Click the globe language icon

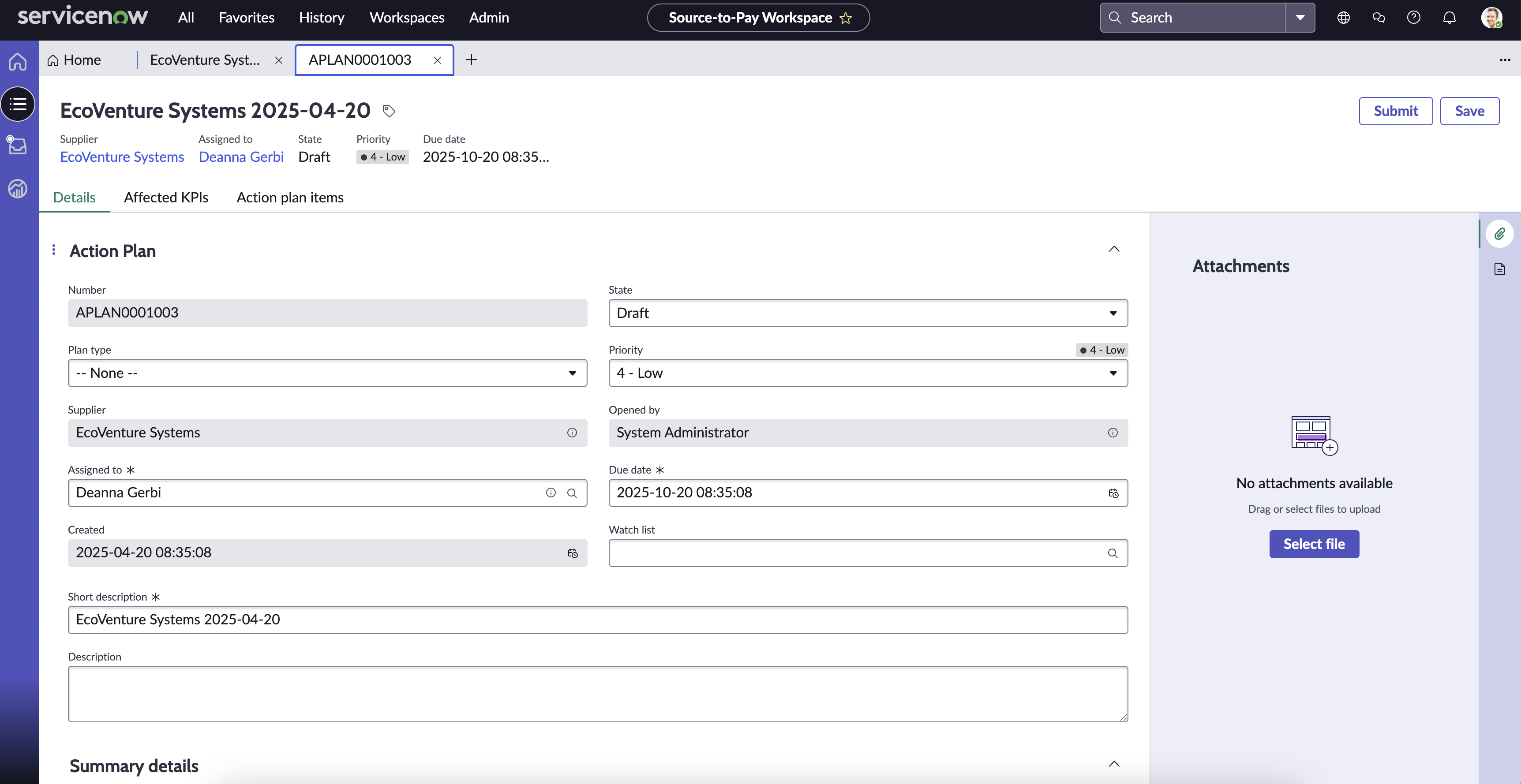tap(1343, 18)
